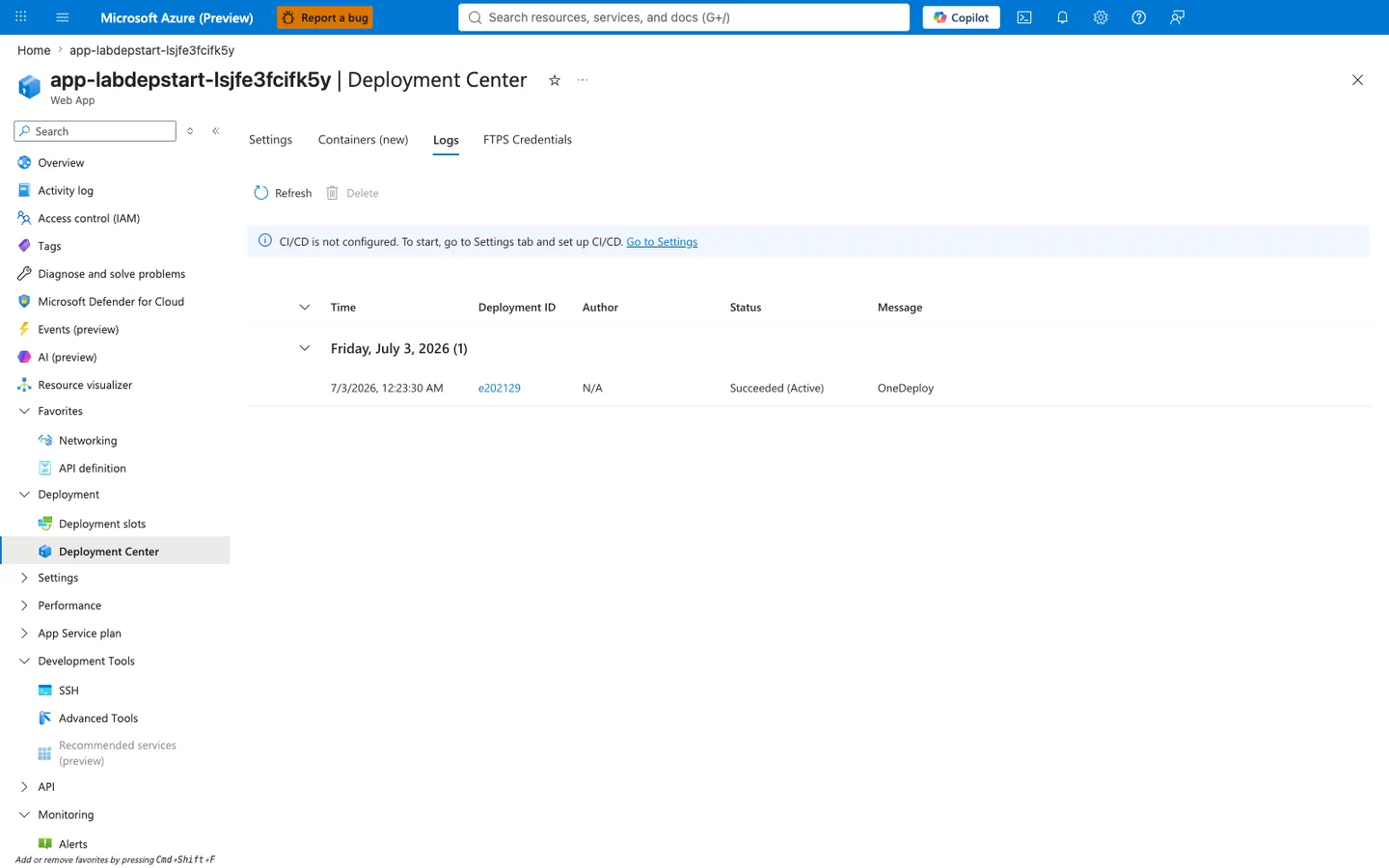
Task: Expand the Settings sidebar group
Action: tap(24, 578)
